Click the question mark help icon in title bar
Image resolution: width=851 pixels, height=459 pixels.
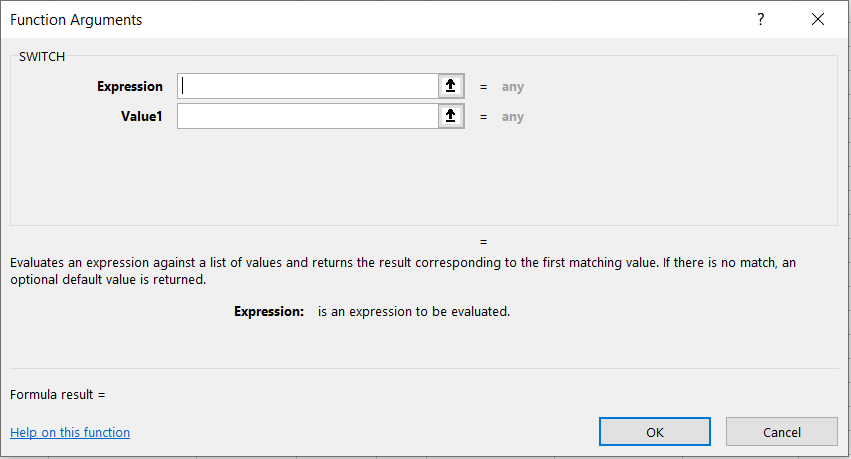click(761, 19)
